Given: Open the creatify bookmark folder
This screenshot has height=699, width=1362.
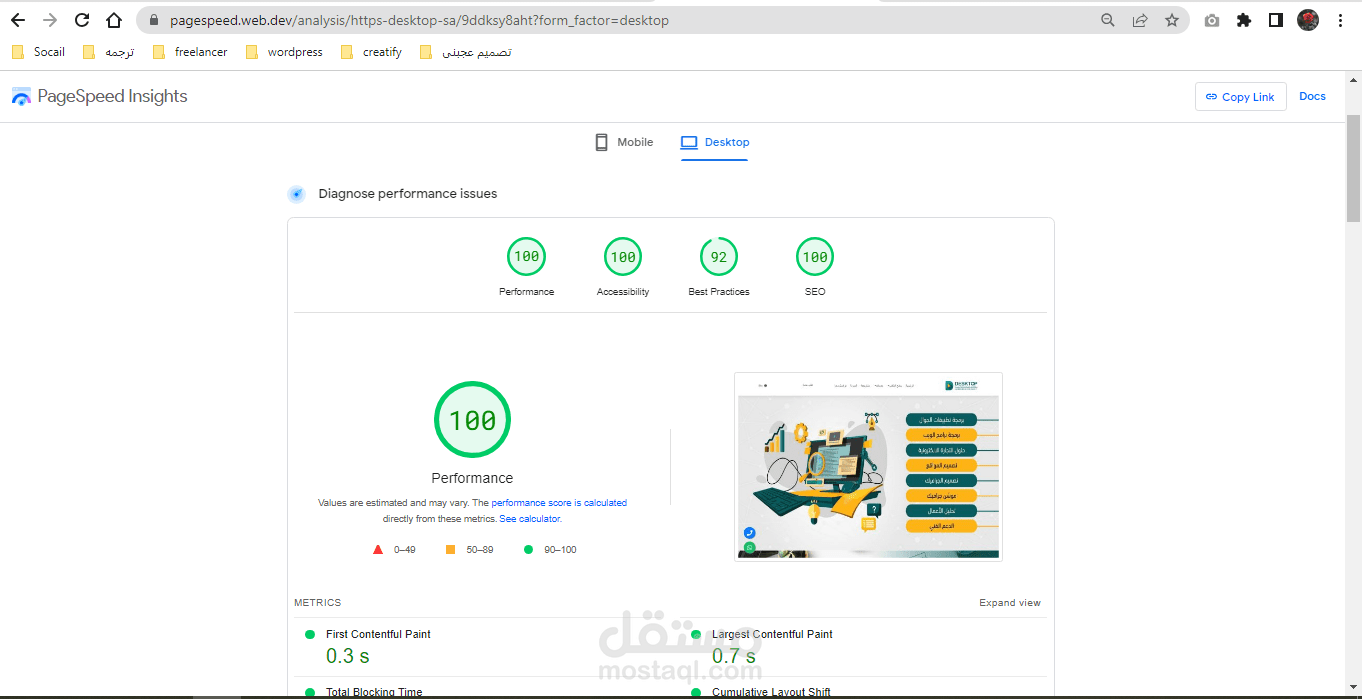Looking at the screenshot, I should pos(371,52).
